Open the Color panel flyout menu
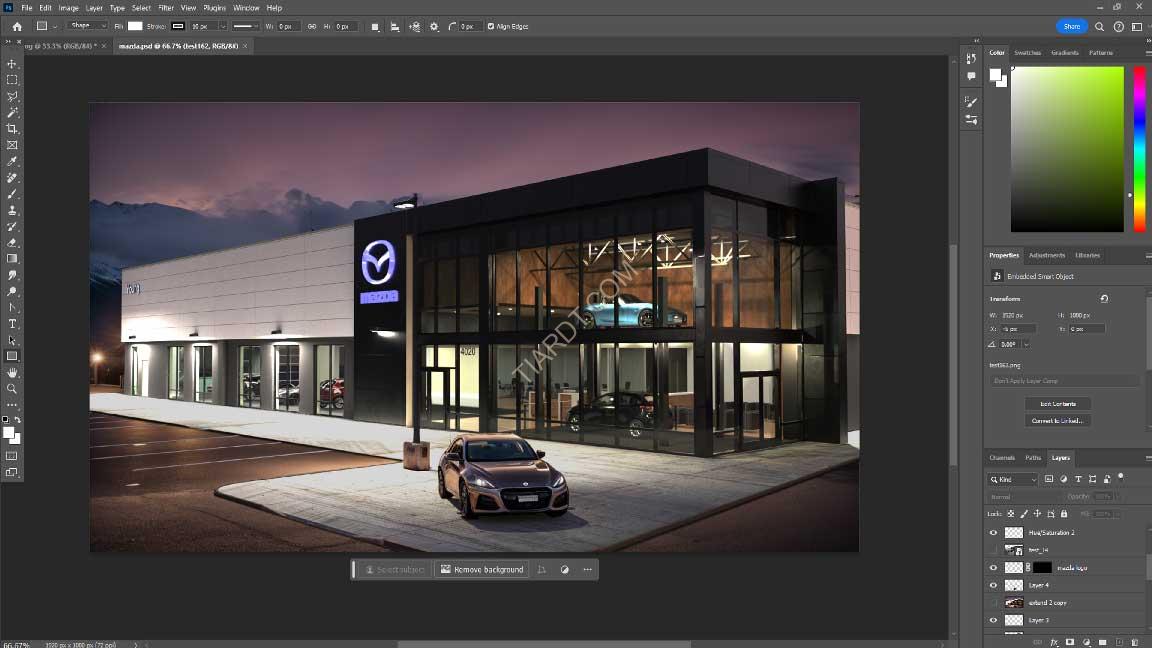The image size is (1152, 648). (1148, 53)
